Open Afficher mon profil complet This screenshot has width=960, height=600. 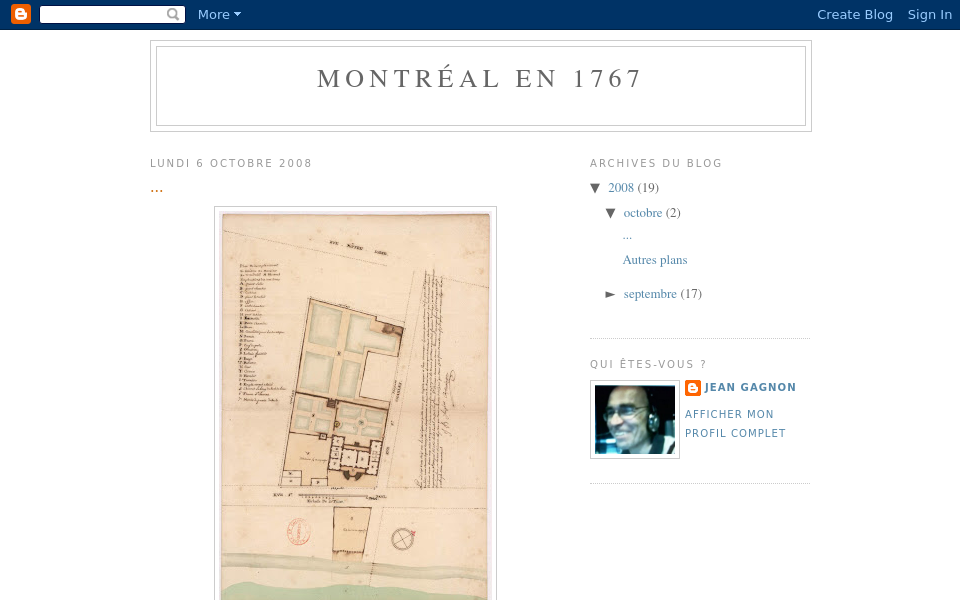(735, 421)
